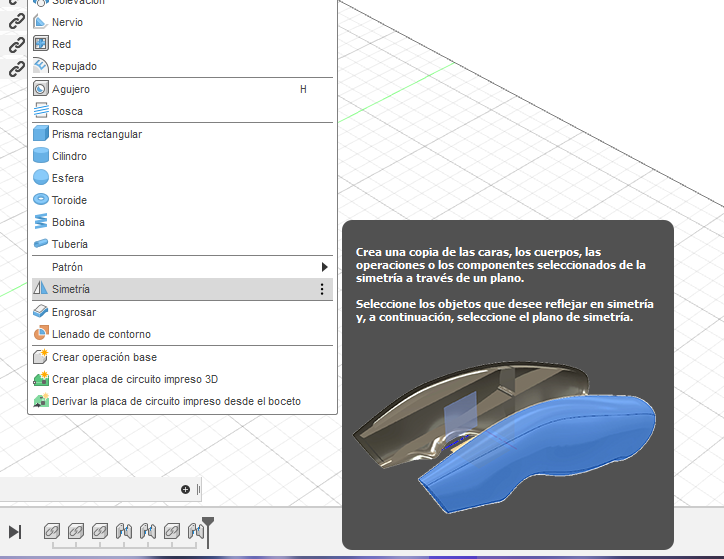Select the Engrosar thicken tool
Screen dimensions: 724x559
click(182, 312)
